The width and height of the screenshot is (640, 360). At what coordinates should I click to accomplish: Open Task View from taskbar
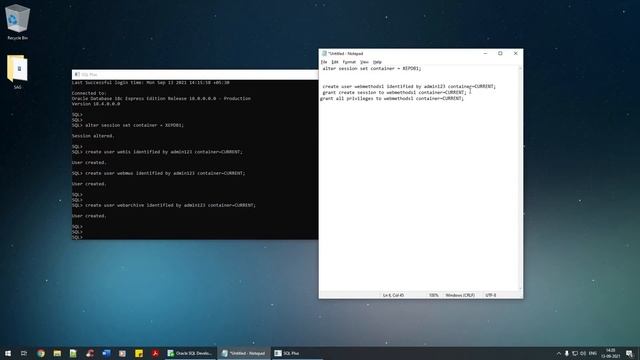click(24, 353)
